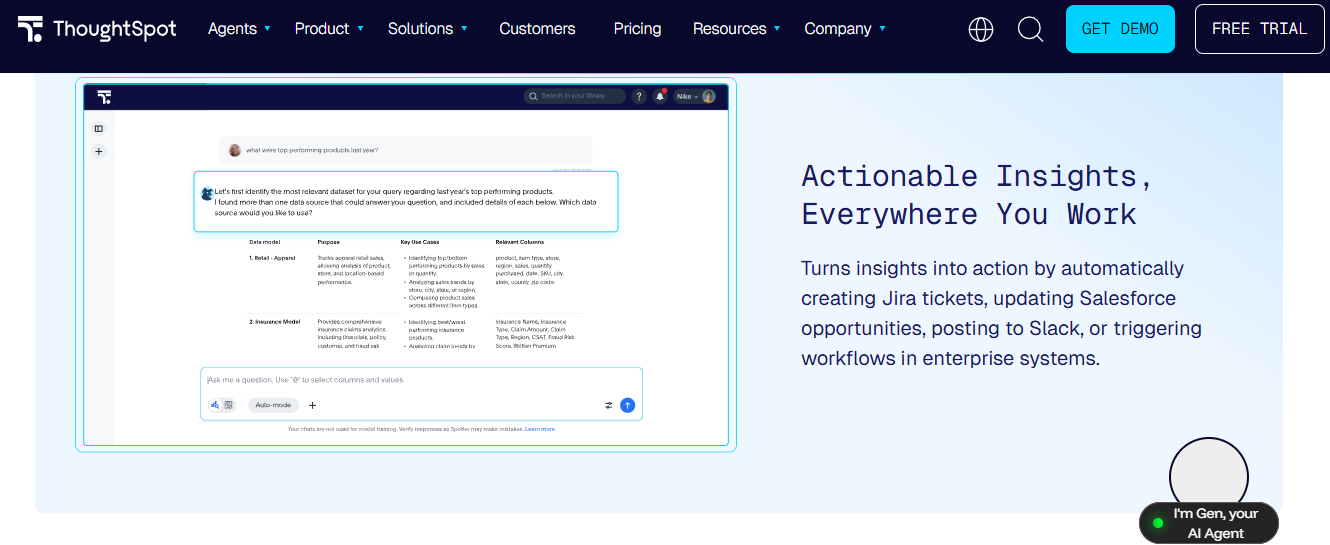Click the 'Data model' column header
1330x545 pixels.
(265, 242)
